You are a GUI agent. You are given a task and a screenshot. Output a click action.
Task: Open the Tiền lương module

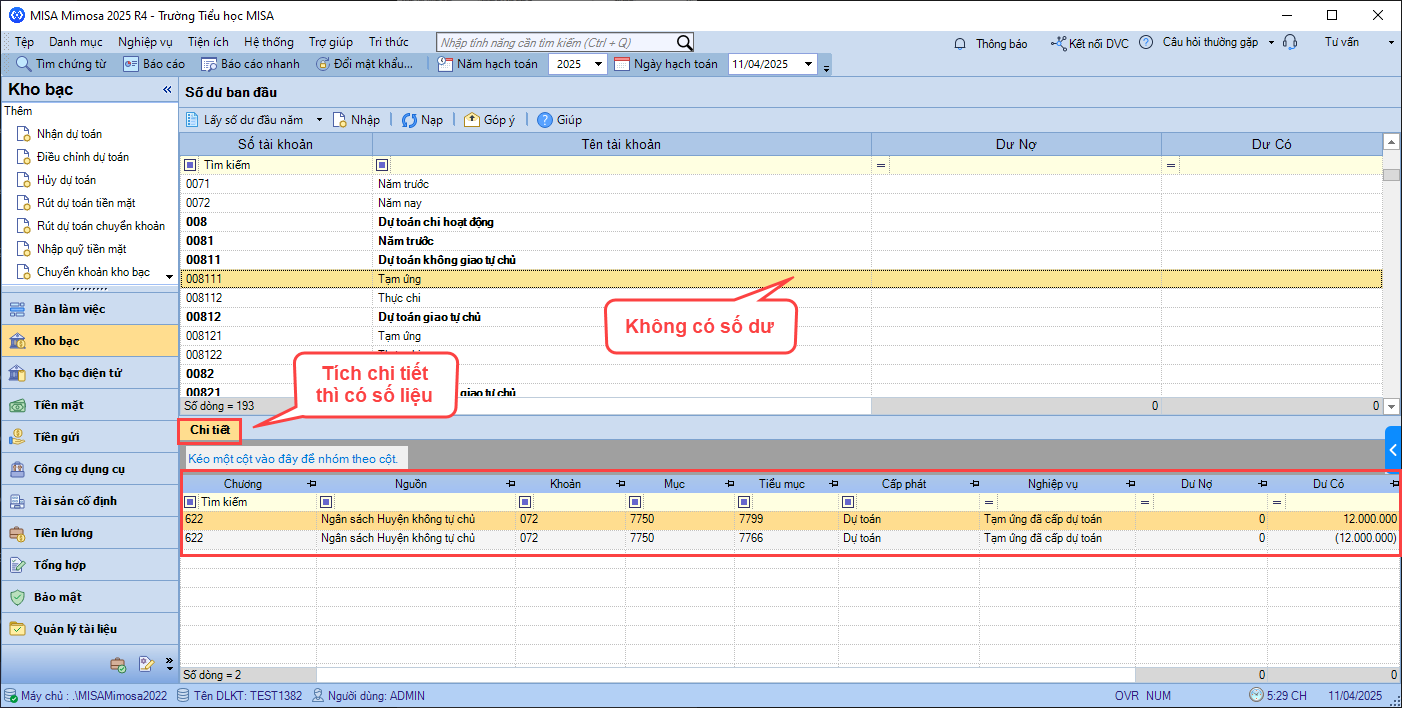(x=89, y=533)
